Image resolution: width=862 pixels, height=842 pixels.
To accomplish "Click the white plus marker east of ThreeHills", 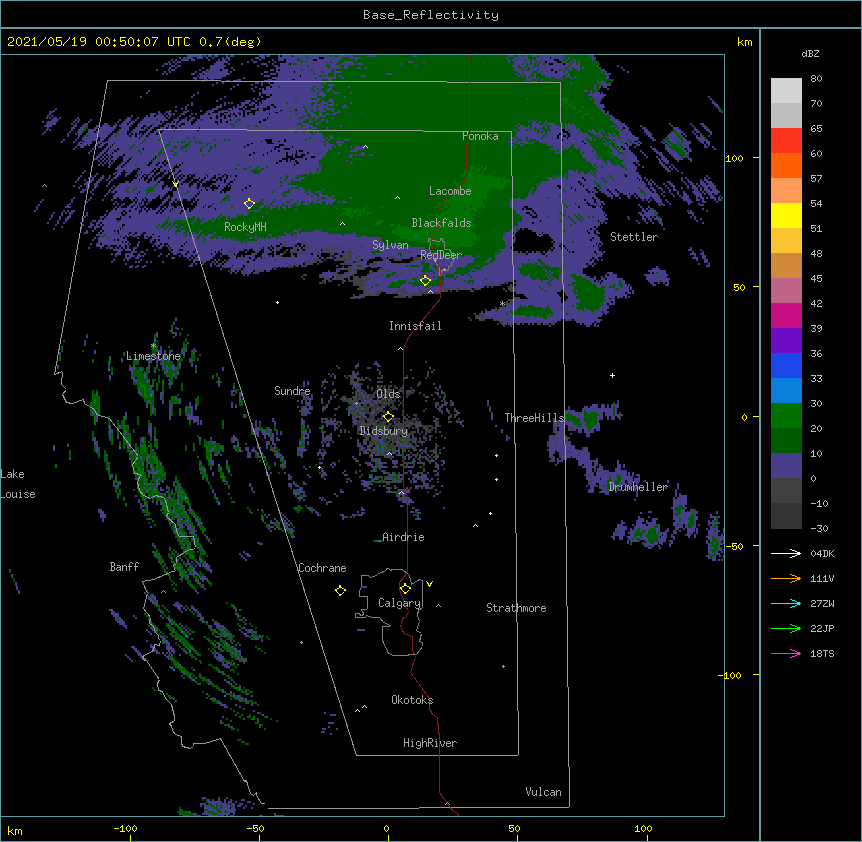I will [x=612, y=375].
